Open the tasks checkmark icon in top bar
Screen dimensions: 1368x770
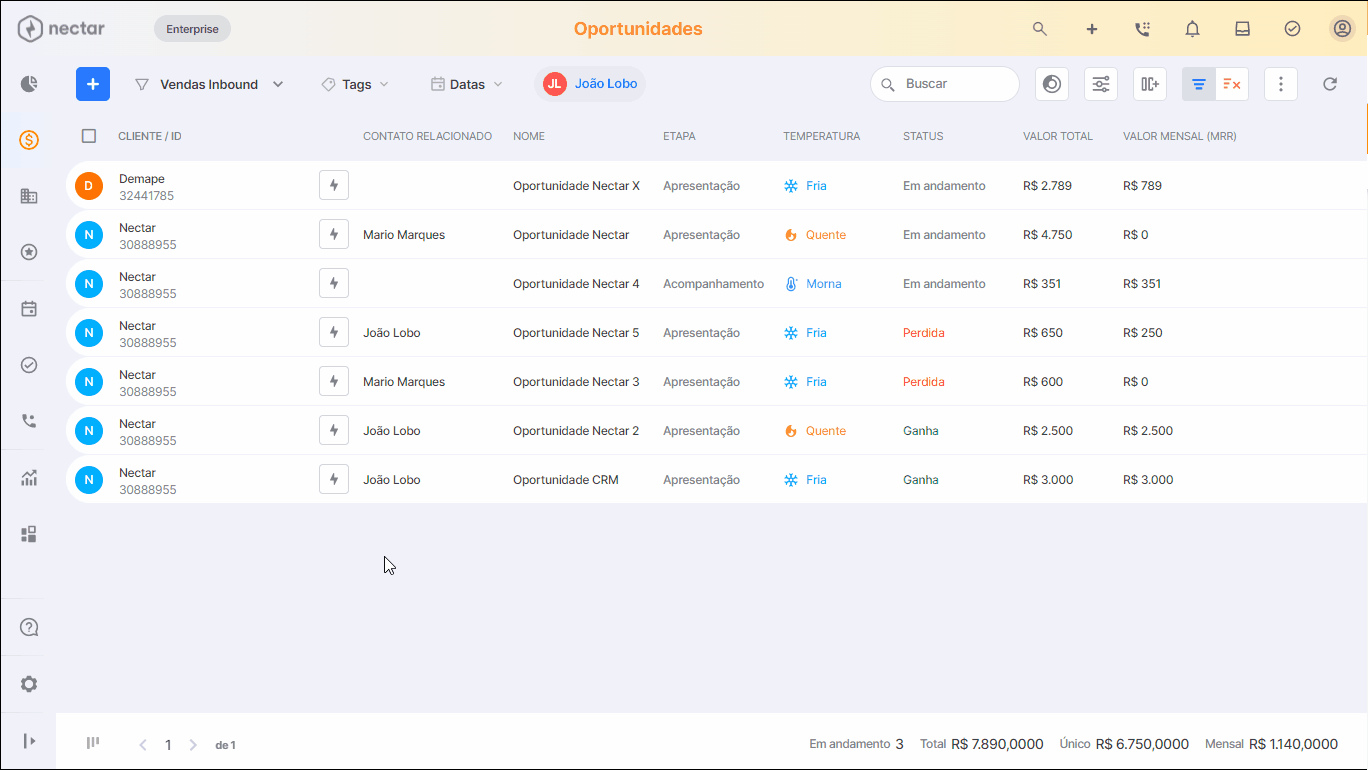(1292, 29)
